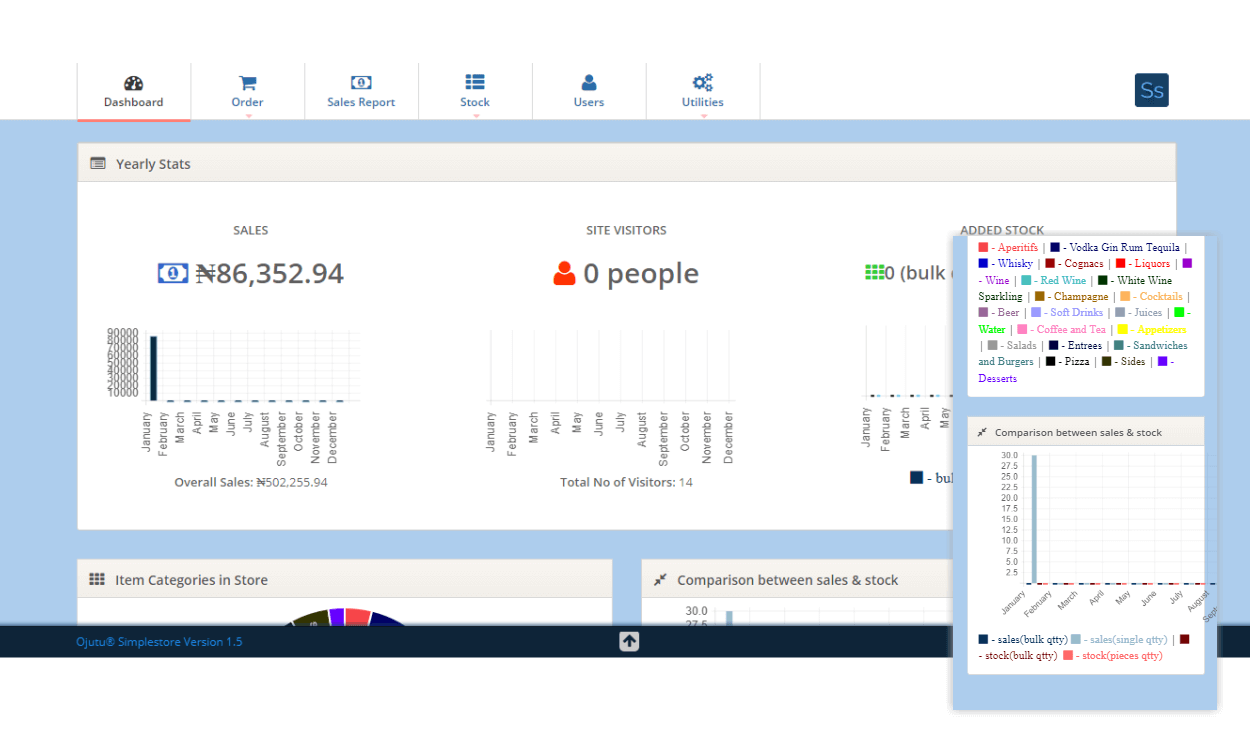Click the compress icon in lower Comparison panel header
This screenshot has height=750, width=1250.
(x=660, y=579)
